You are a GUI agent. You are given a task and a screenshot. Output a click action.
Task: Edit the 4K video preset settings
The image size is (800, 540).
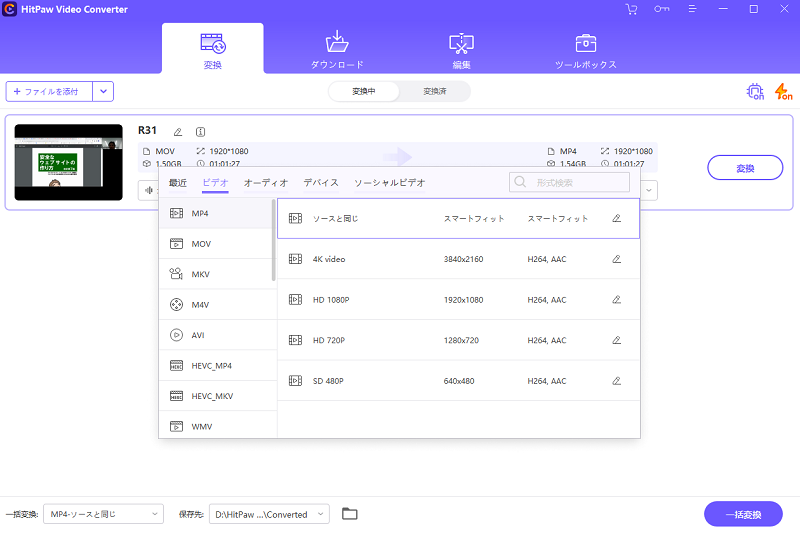(616, 259)
